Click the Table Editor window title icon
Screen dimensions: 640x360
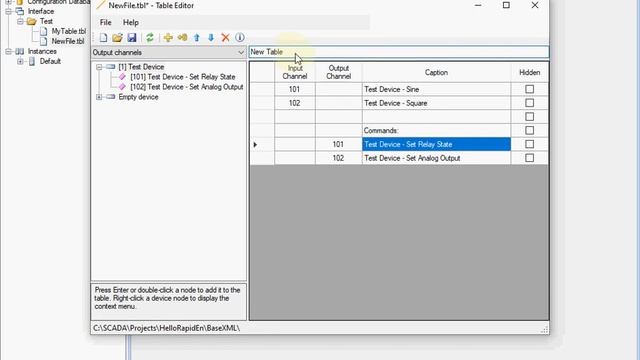[100, 5]
